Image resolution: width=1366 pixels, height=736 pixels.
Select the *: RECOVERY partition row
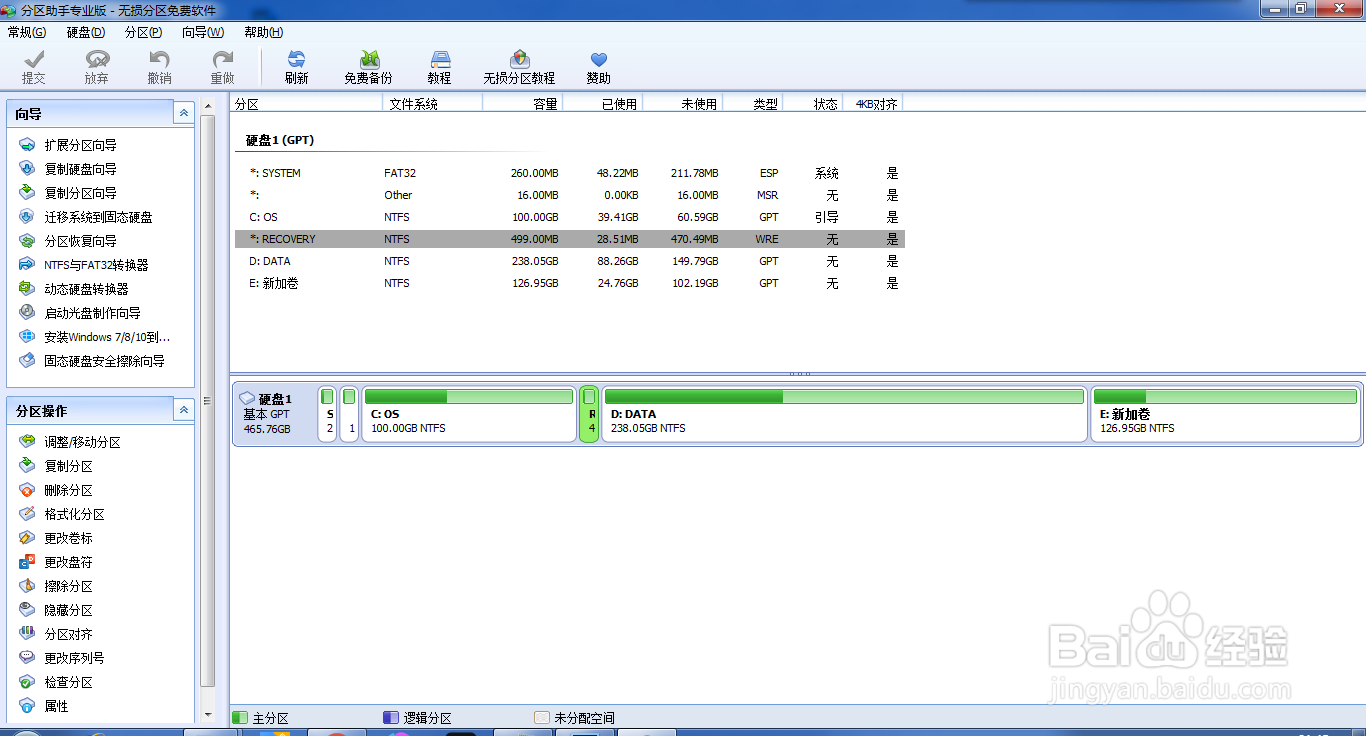pyautogui.click(x=570, y=239)
